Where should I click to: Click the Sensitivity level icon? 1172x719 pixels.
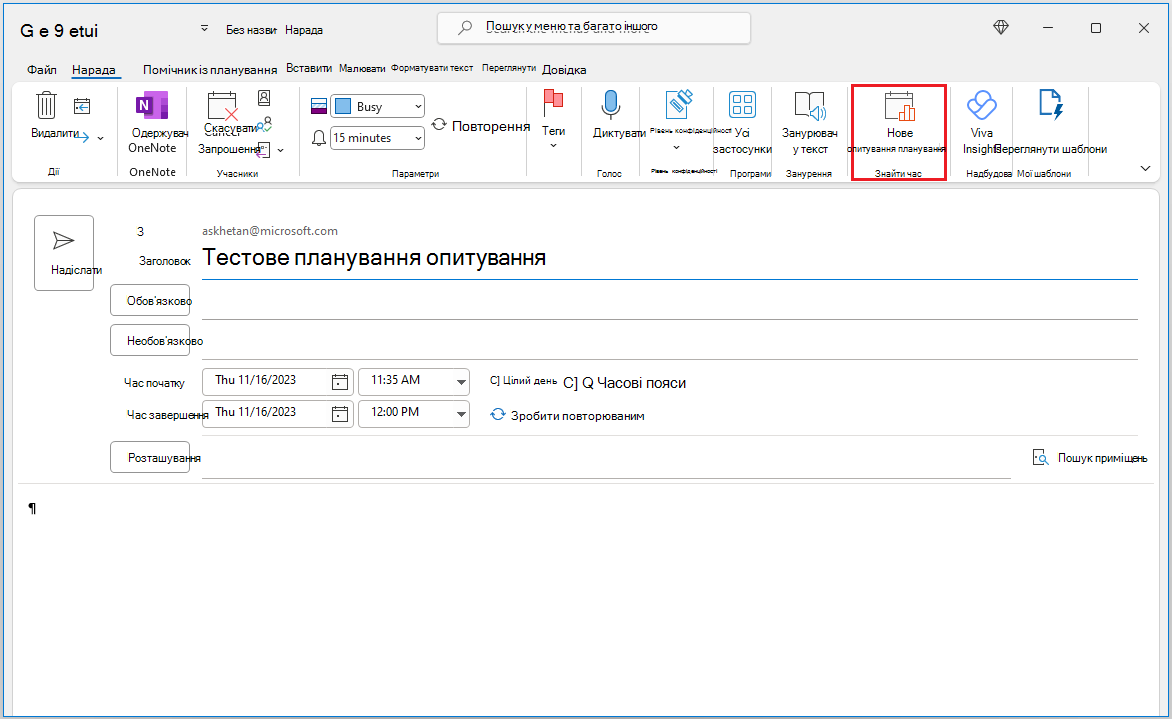tap(679, 104)
